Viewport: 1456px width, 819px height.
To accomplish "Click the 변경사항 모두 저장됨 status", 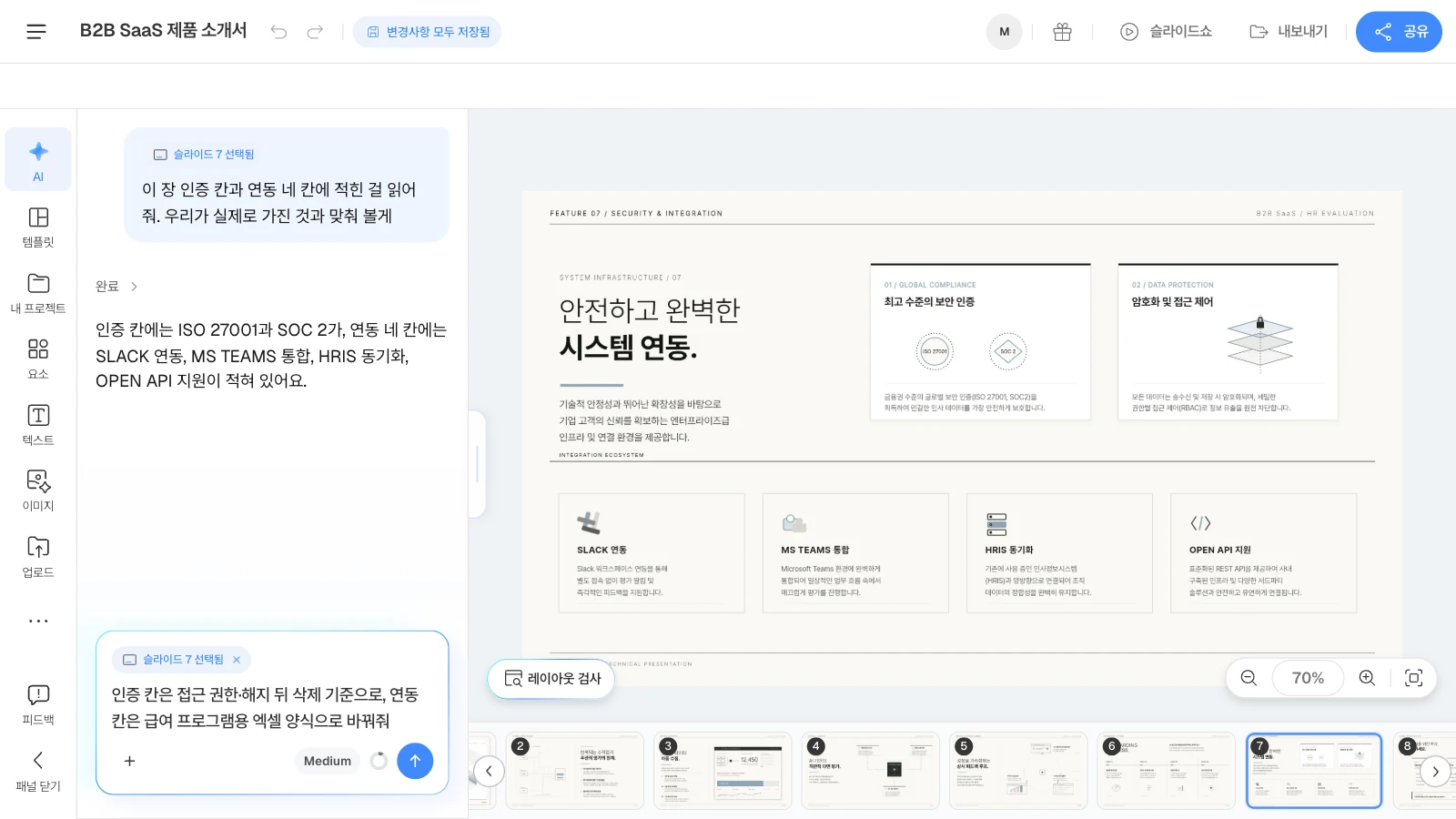I will (x=428, y=32).
